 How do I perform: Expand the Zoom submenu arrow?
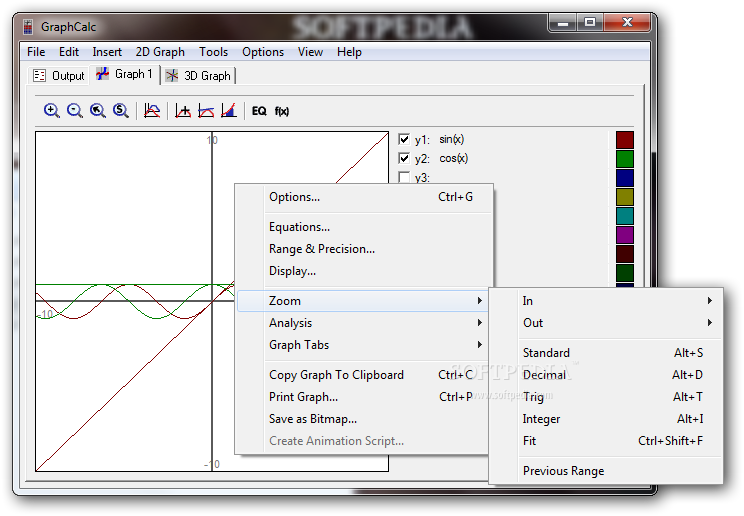pos(480,301)
